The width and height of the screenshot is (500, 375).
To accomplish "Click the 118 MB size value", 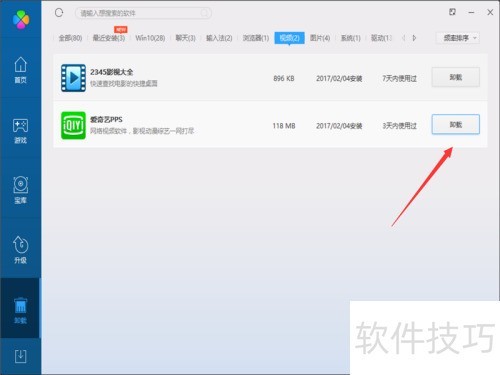I will coord(284,126).
